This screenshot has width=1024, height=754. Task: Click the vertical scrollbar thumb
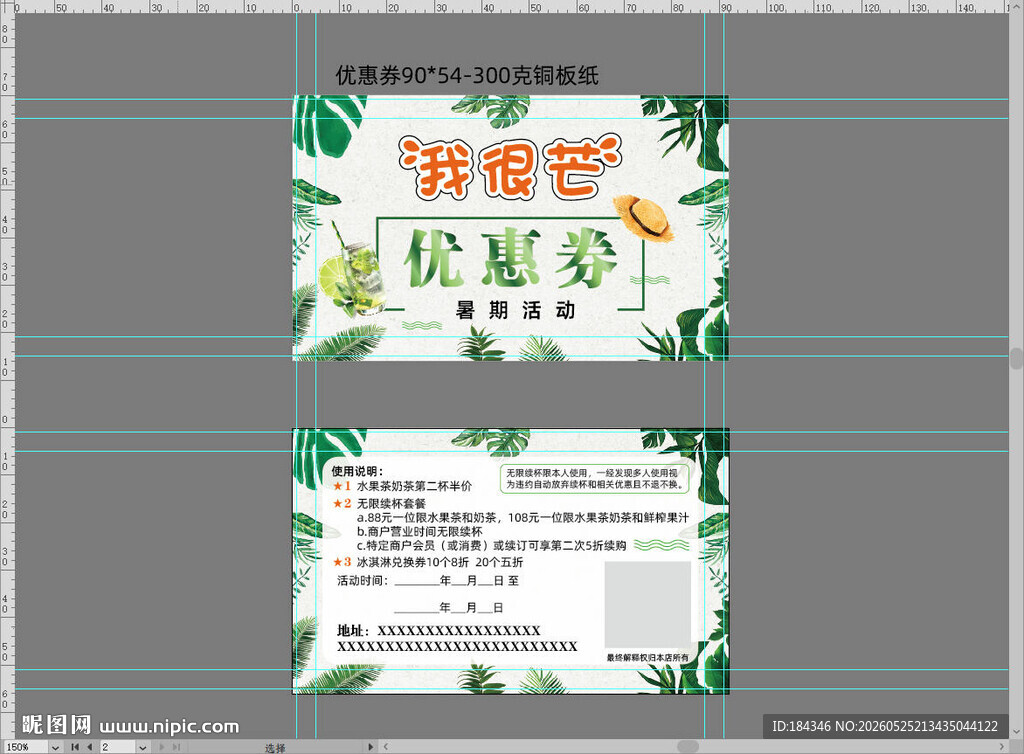[1017, 358]
